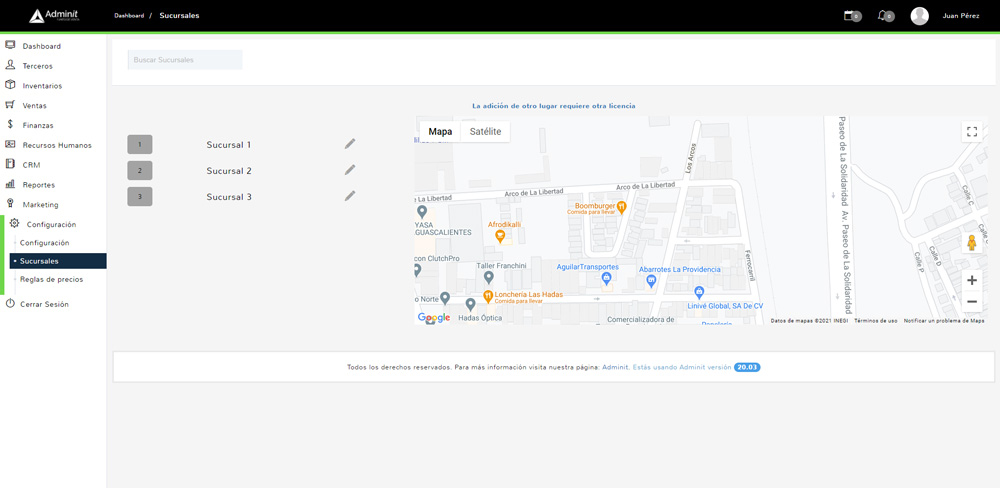Click the Street View pegman icon

(x=971, y=243)
